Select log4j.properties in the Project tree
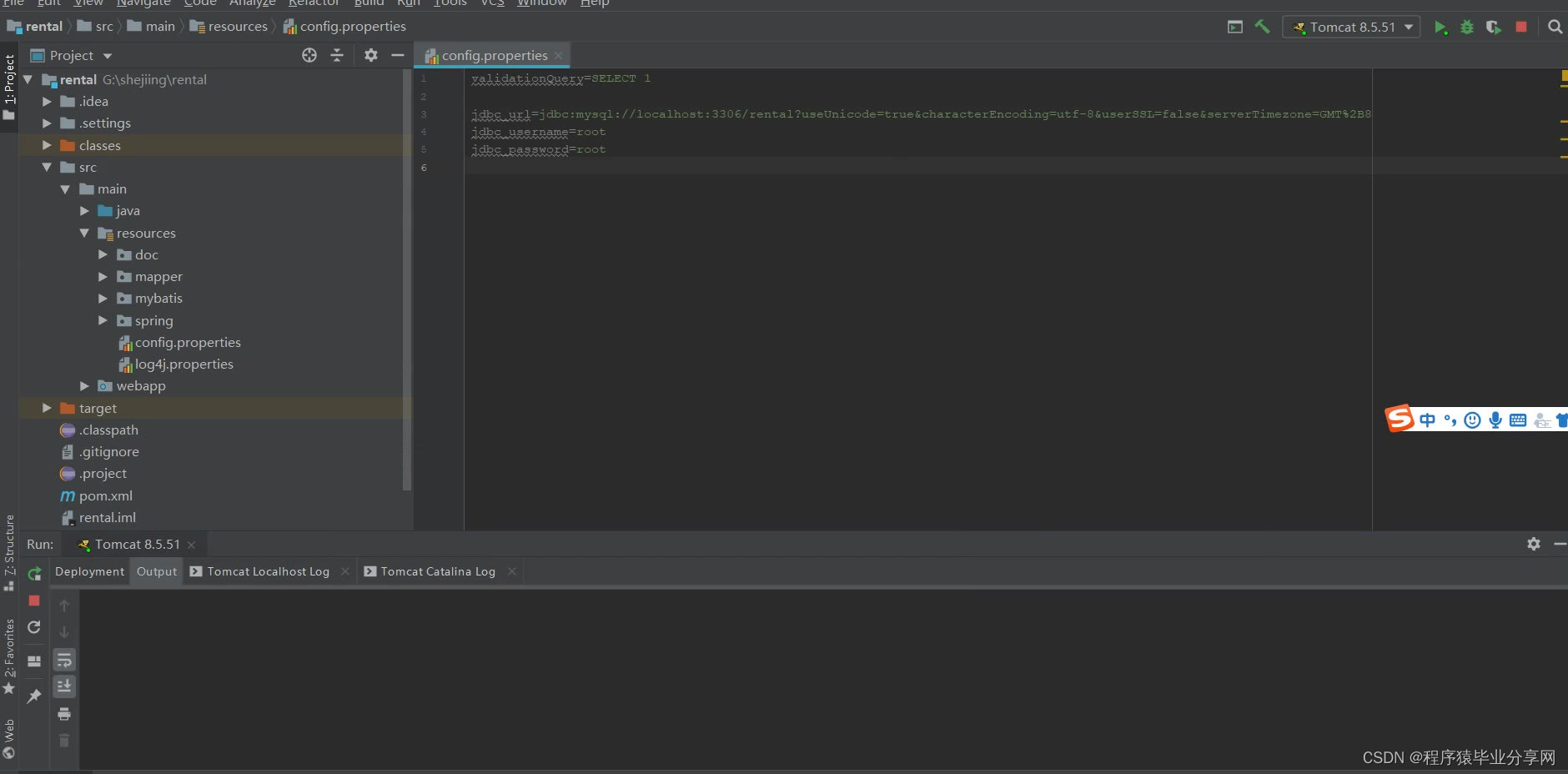This screenshot has height=774, width=1568. (x=183, y=364)
